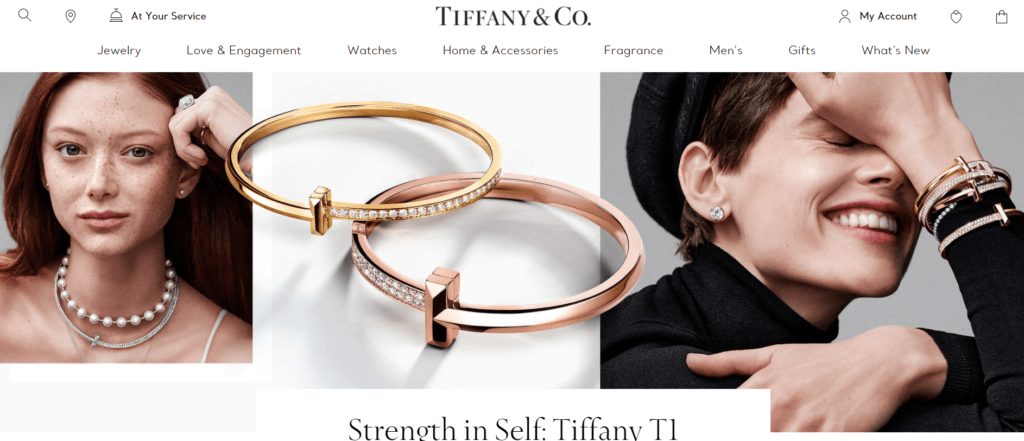The image size is (1024, 441).
Task: Browse What's New section
Action: click(895, 50)
